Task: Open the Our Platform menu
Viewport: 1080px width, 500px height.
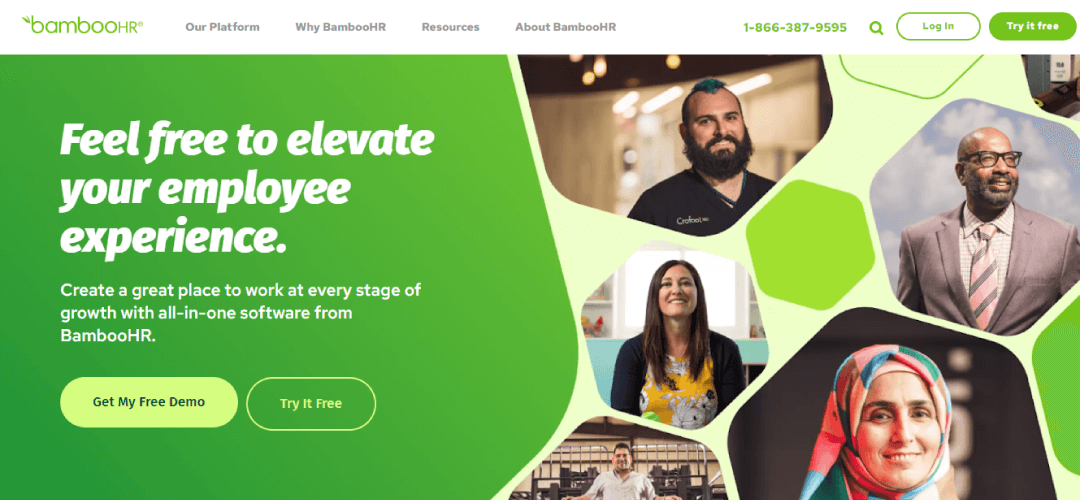Action: 222,28
